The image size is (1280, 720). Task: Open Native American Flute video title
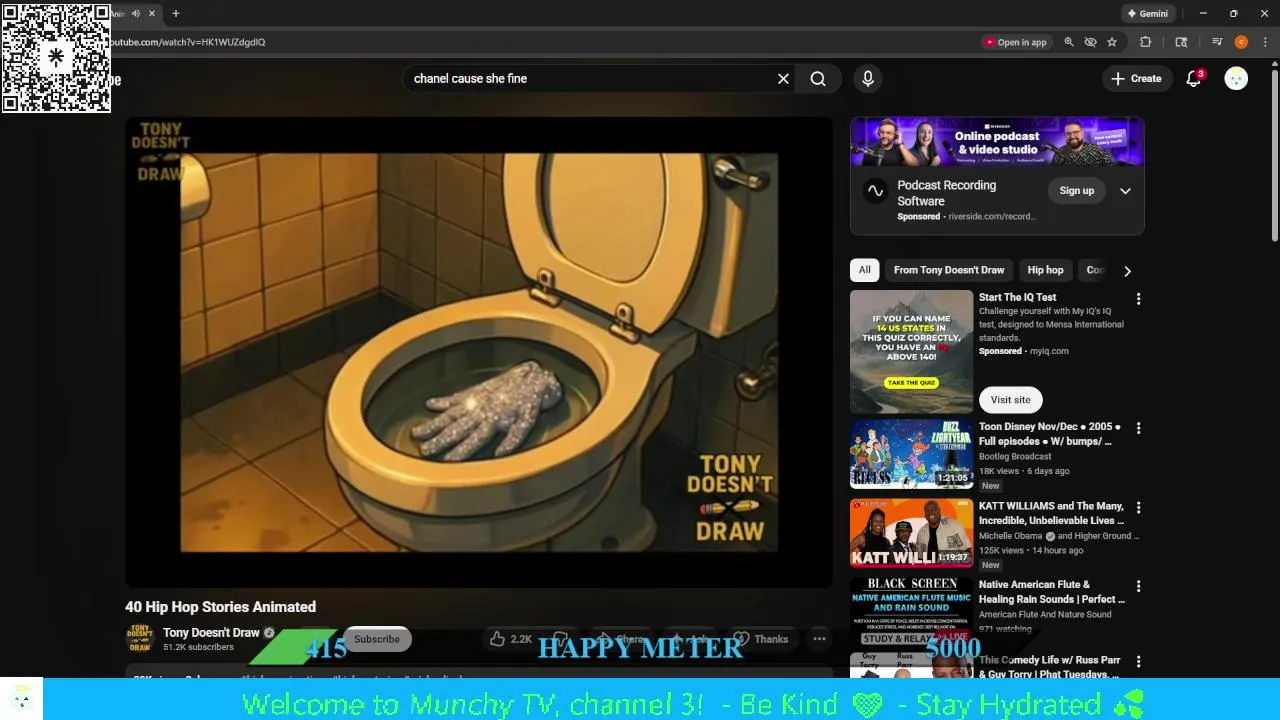tap(1051, 592)
